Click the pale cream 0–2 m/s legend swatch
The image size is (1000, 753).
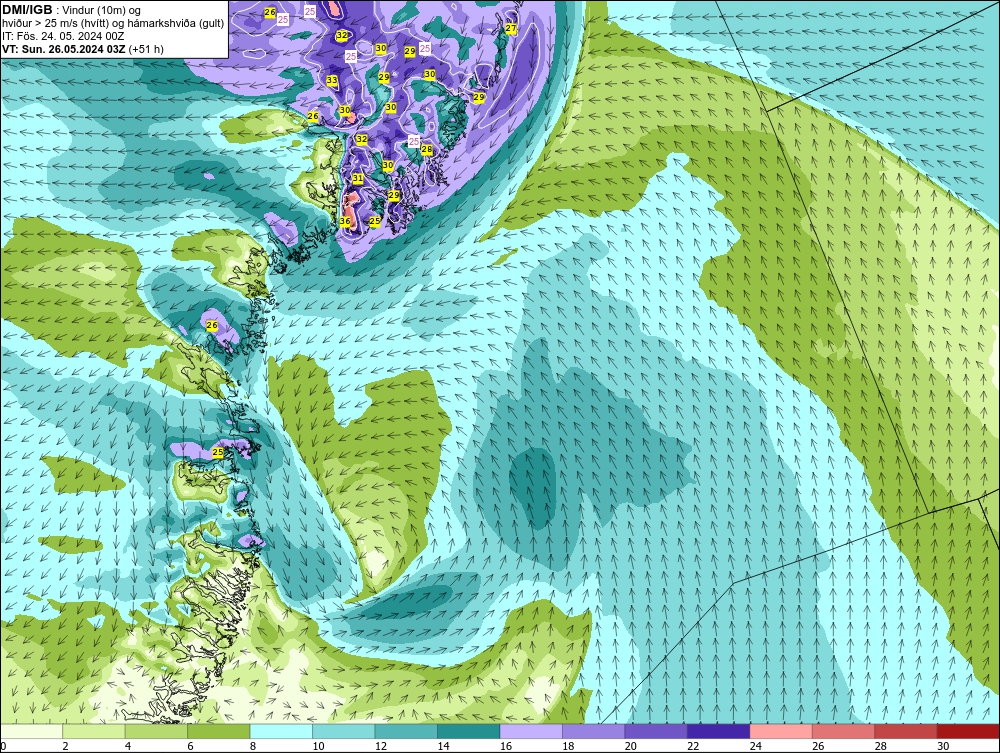[x=31, y=731]
